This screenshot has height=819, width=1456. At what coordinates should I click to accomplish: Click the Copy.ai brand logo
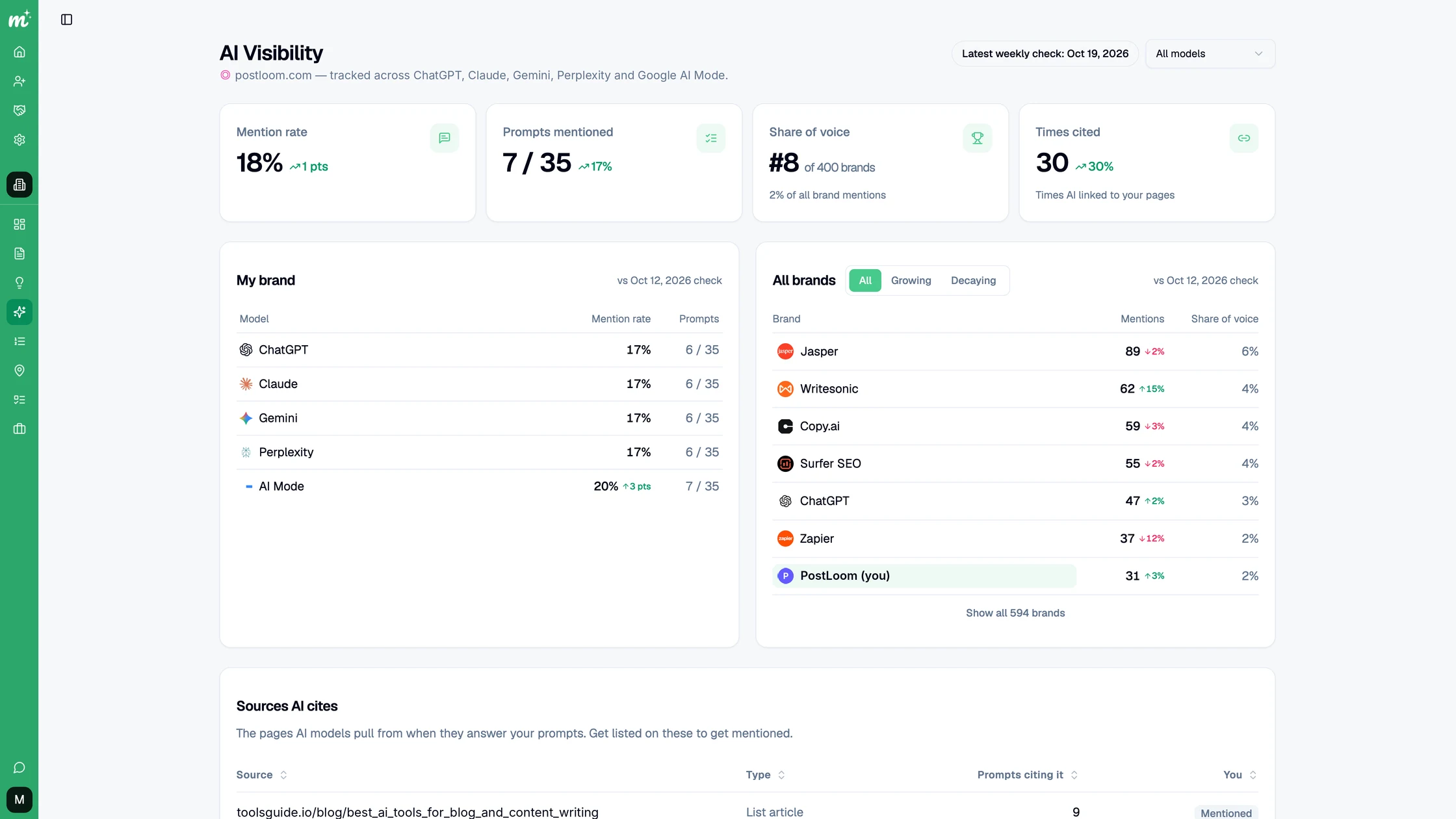pos(785,426)
